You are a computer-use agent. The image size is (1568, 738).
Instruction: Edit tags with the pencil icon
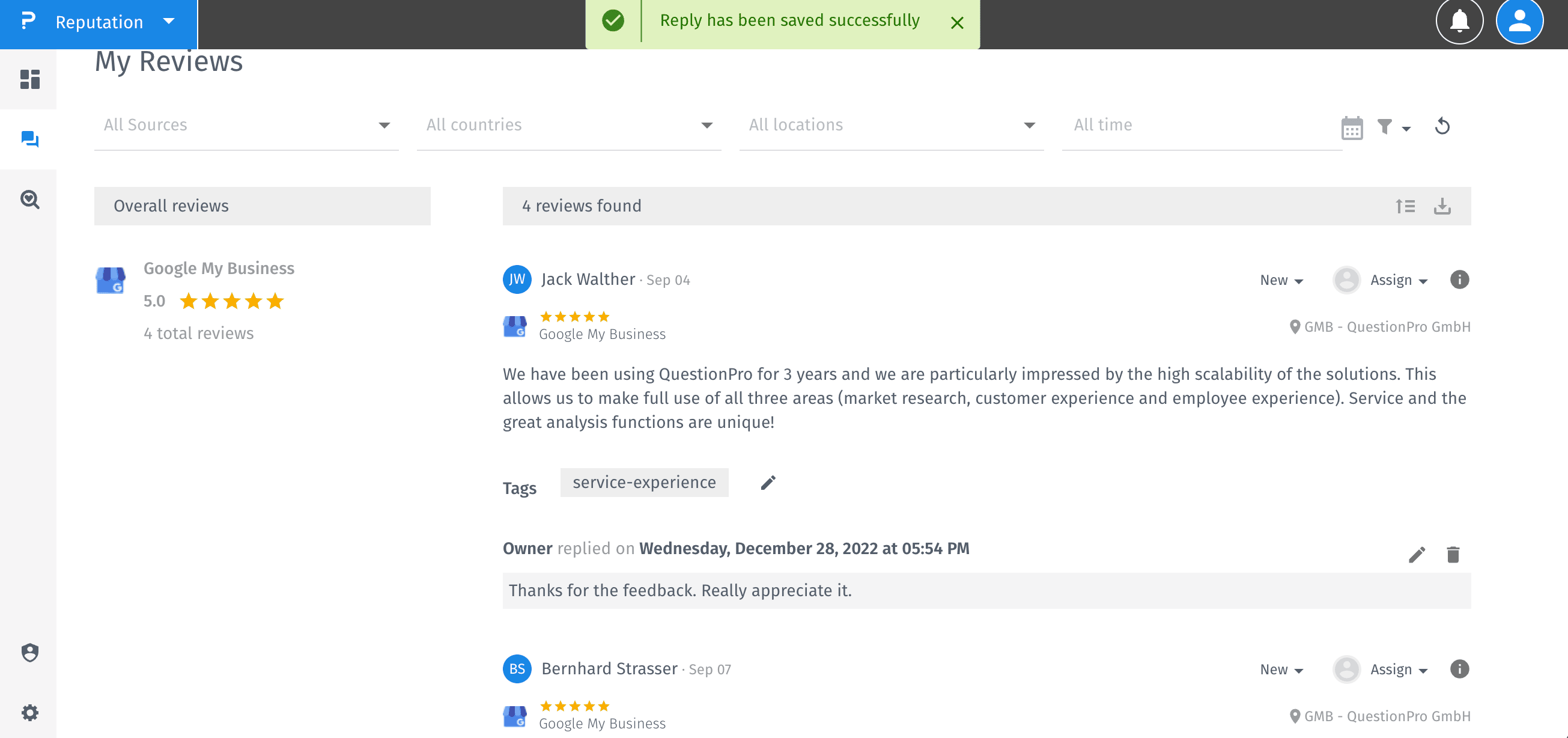click(x=768, y=481)
